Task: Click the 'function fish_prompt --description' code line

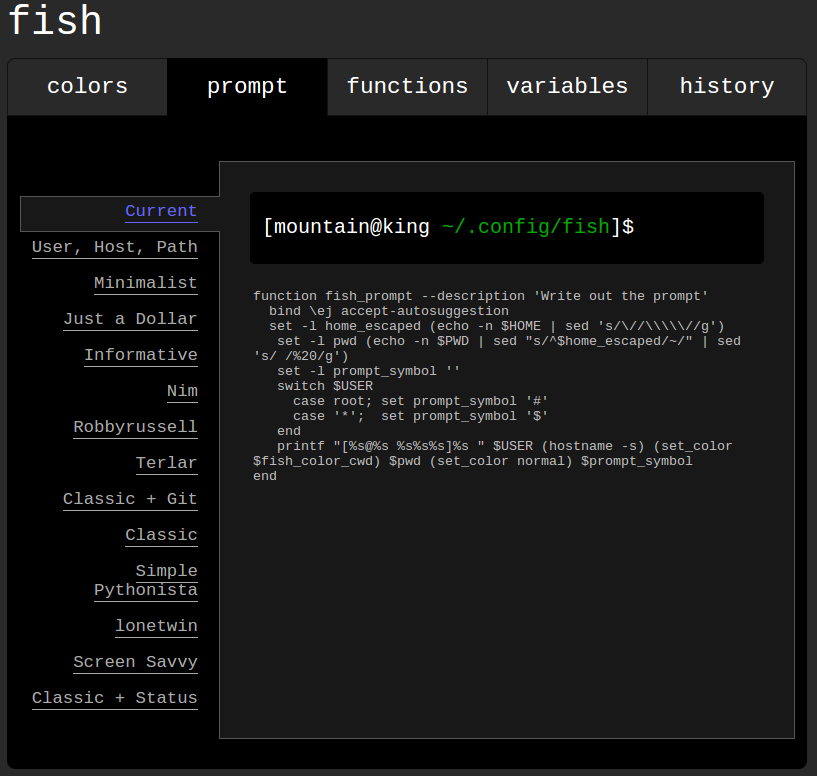Action: (x=480, y=296)
